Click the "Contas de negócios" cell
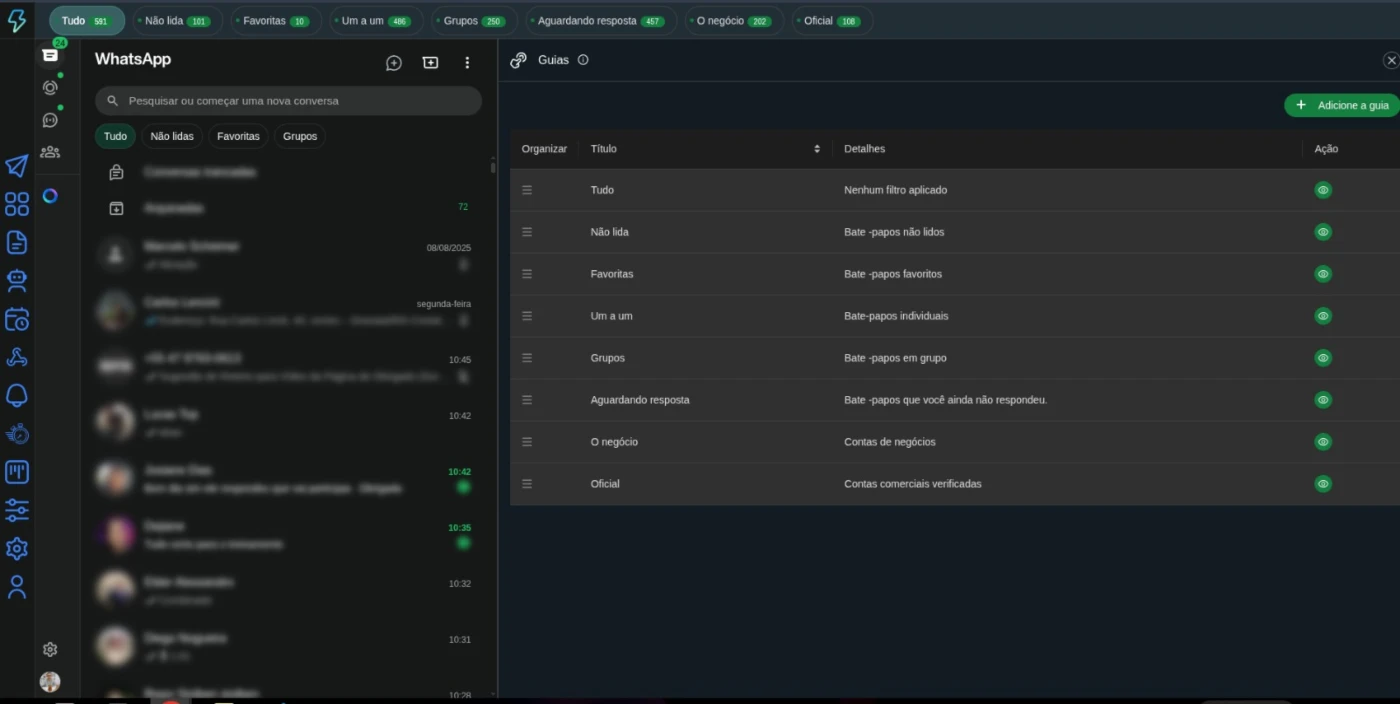 (890, 442)
